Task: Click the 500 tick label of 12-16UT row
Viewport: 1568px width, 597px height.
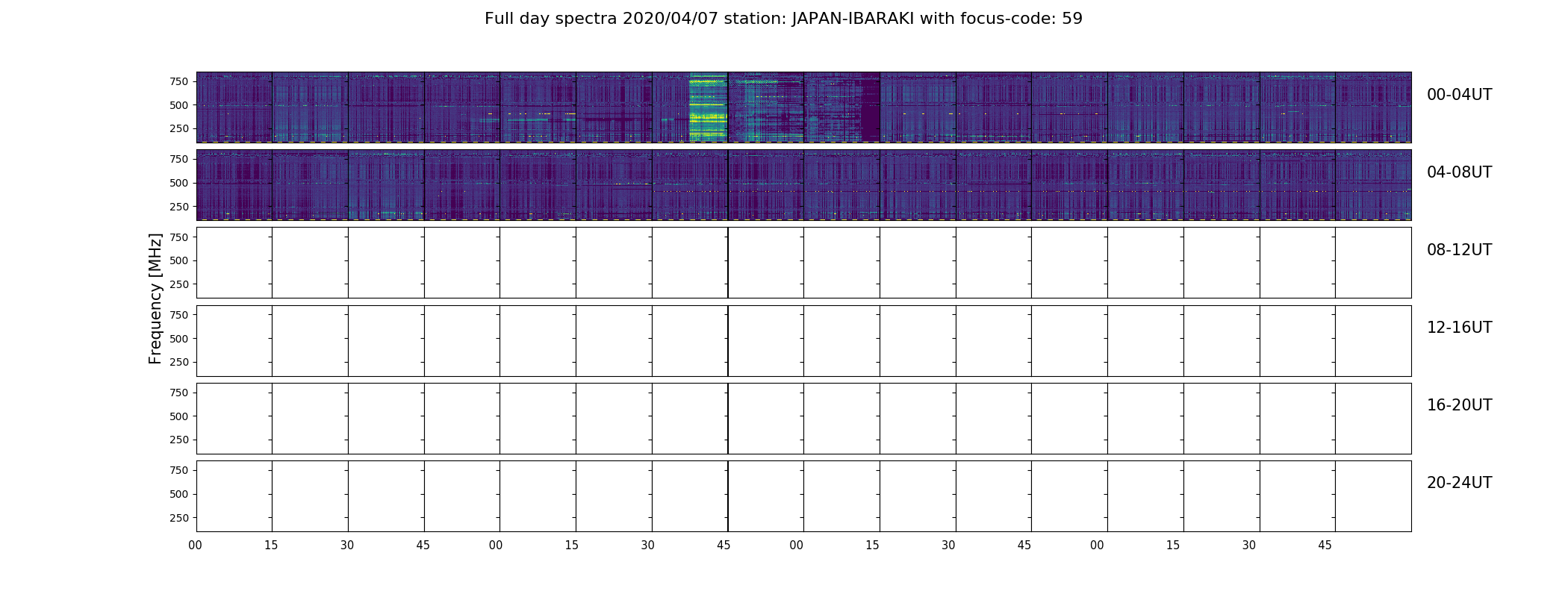Action: 179,339
